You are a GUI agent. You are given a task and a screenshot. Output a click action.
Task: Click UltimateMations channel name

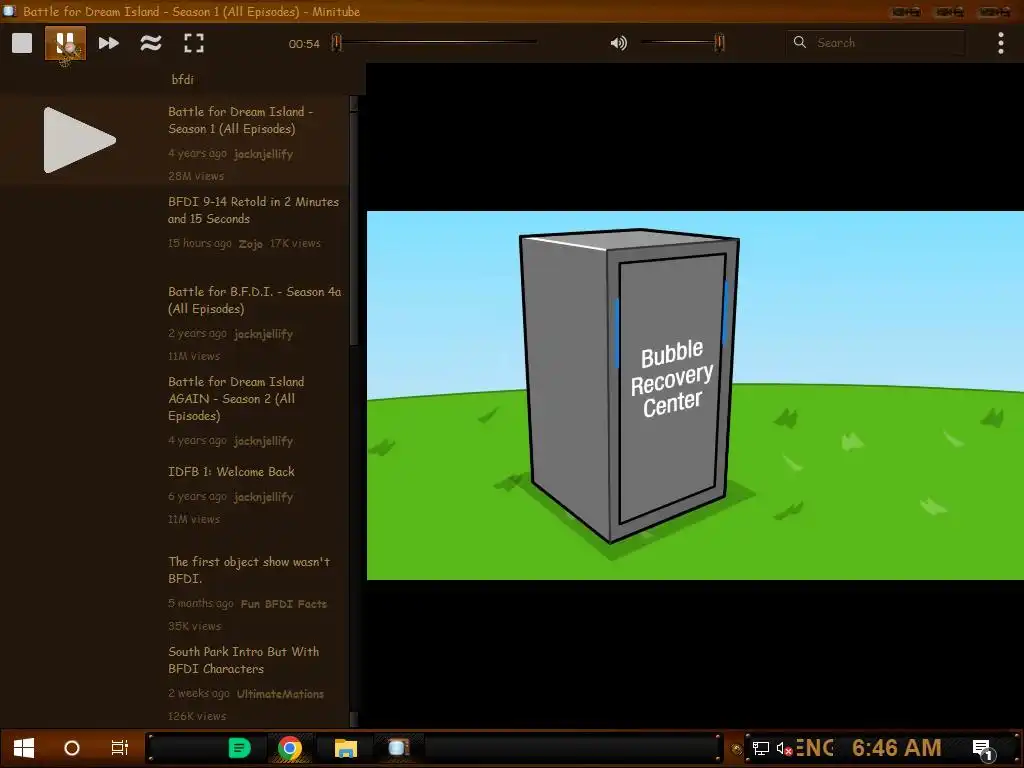(x=280, y=694)
